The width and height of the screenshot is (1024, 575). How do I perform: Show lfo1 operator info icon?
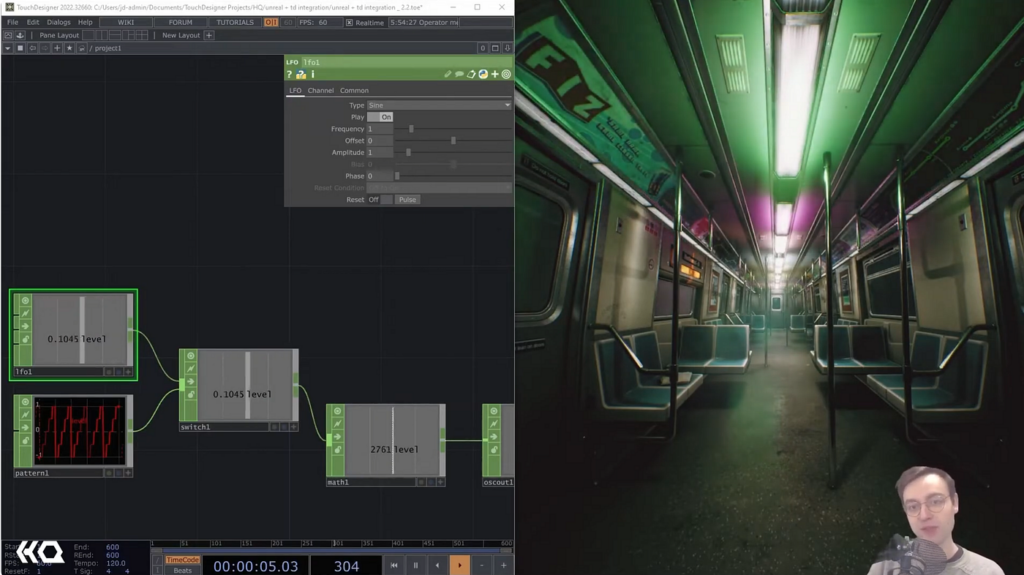pyautogui.click(x=313, y=74)
